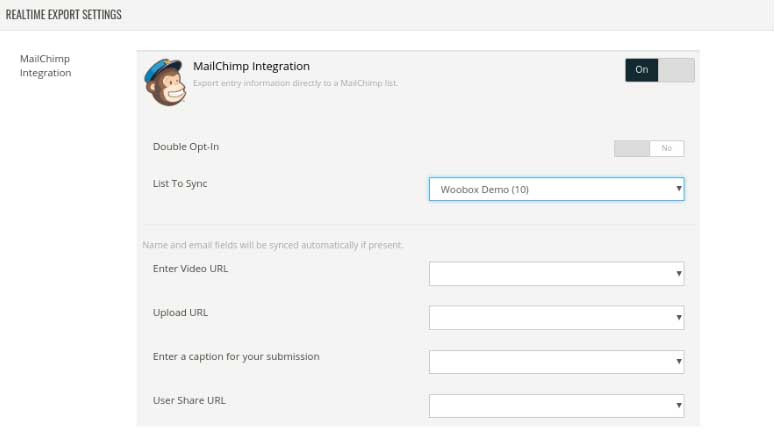This screenshot has height=446, width=775.
Task: Click arrow icon of caption select
Action: [x=679, y=361]
